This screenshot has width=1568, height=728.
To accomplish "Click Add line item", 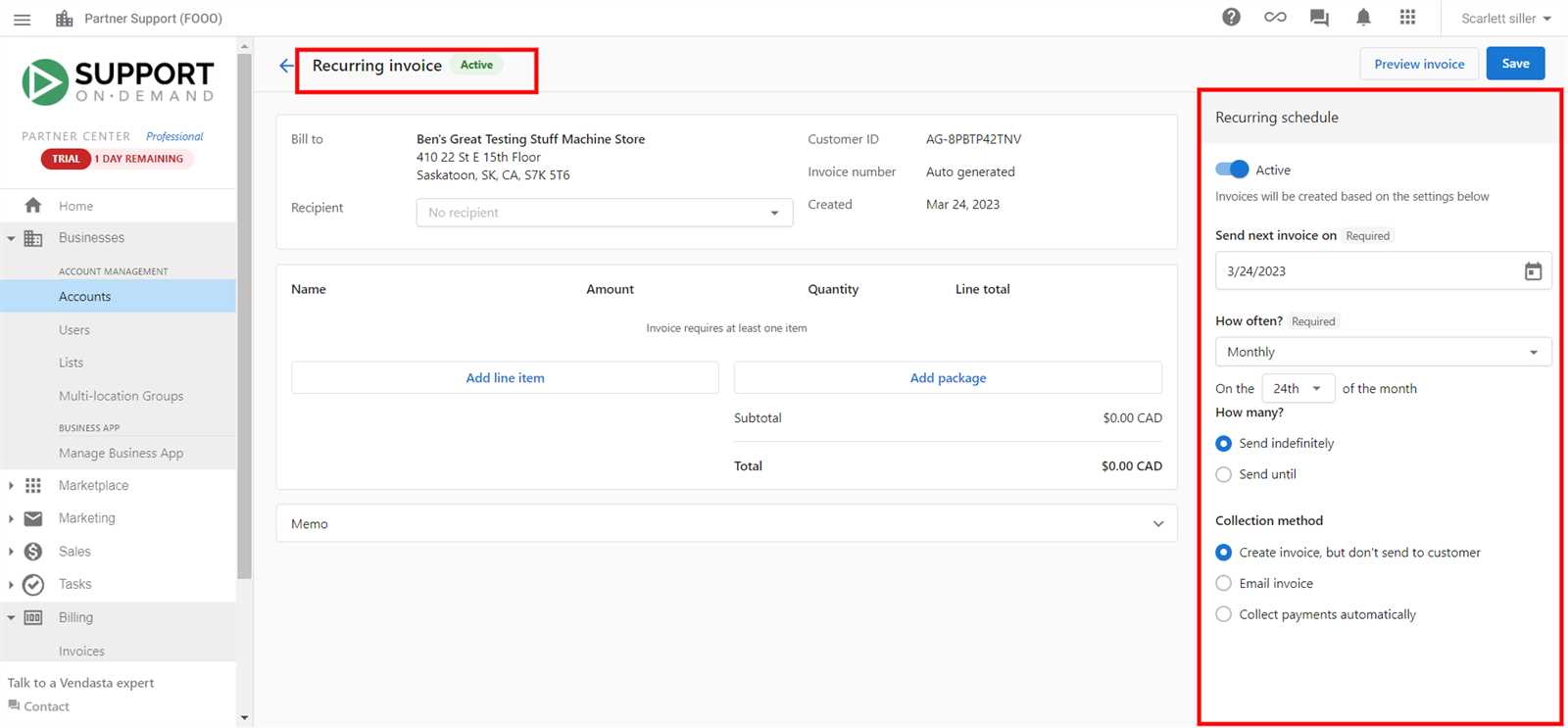I will tap(505, 378).
